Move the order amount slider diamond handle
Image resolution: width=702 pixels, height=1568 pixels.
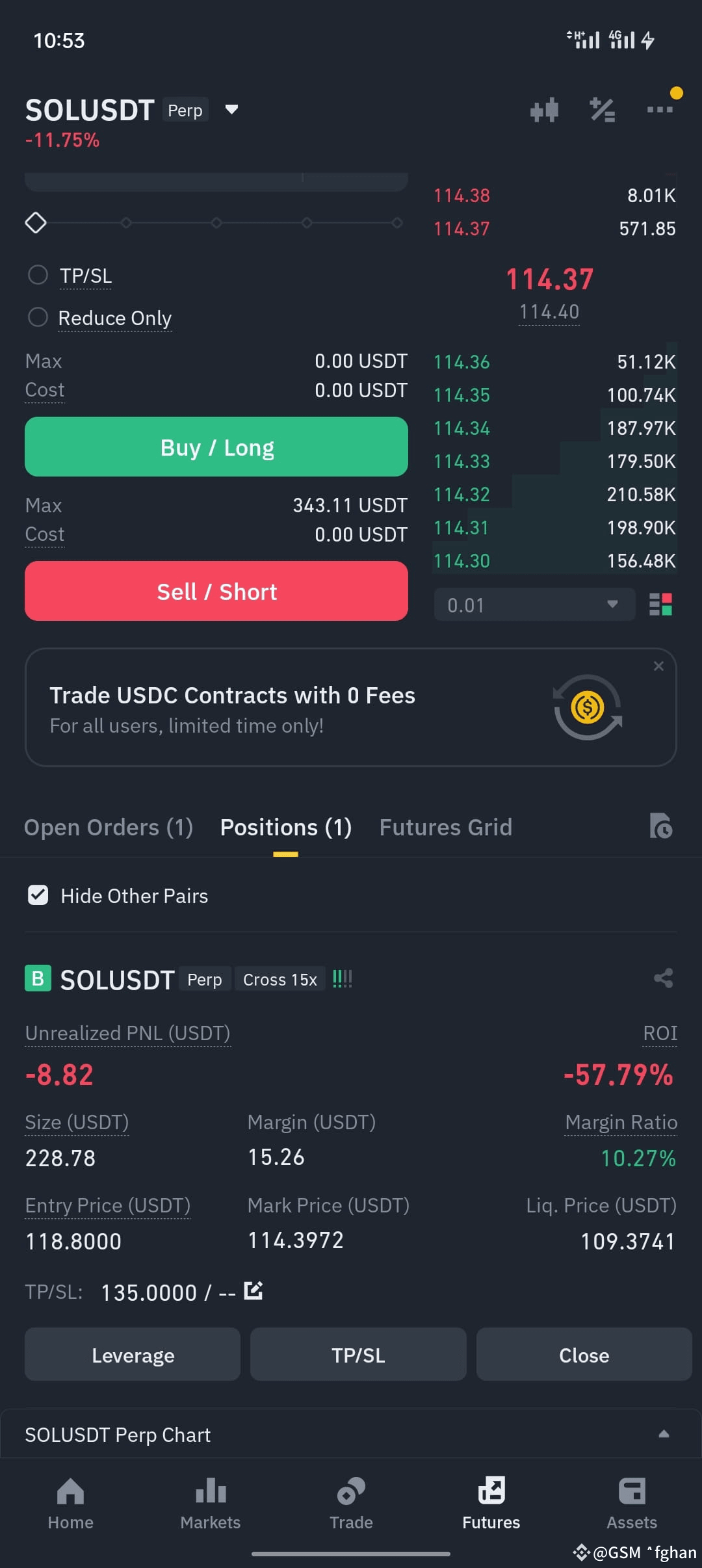coord(36,223)
